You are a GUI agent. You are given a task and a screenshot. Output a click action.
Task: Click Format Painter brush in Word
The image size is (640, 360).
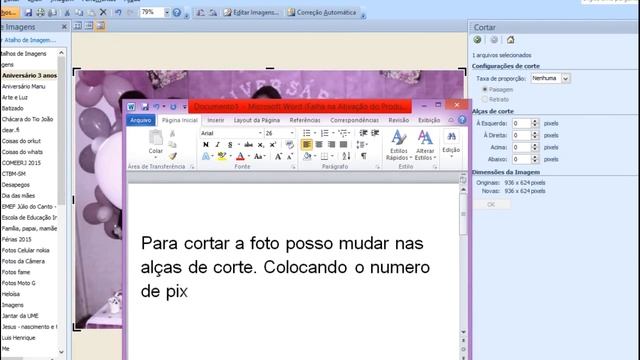coord(173,156)
